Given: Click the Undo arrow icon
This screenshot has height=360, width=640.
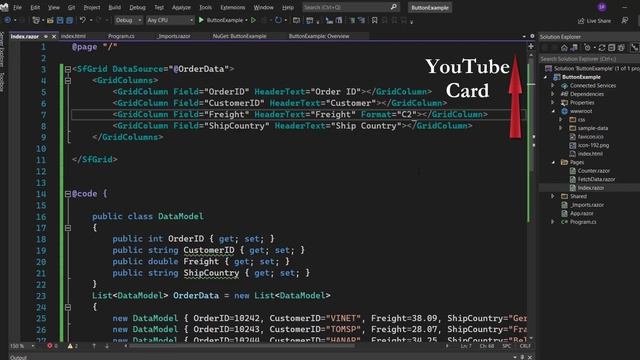Looking at the screenshot, I should click(x=82, y=20).
